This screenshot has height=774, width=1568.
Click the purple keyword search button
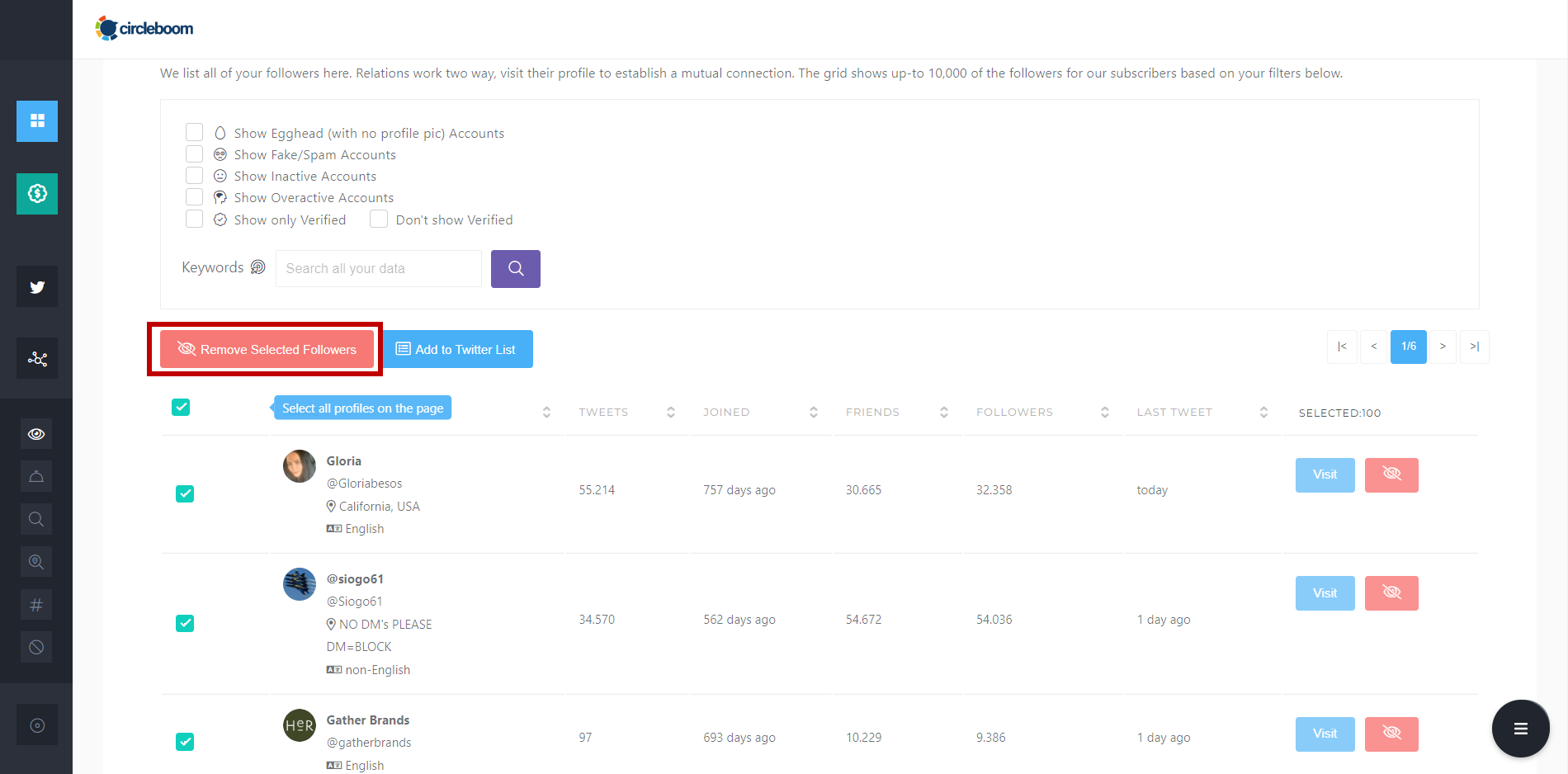(x=516, y=269)
